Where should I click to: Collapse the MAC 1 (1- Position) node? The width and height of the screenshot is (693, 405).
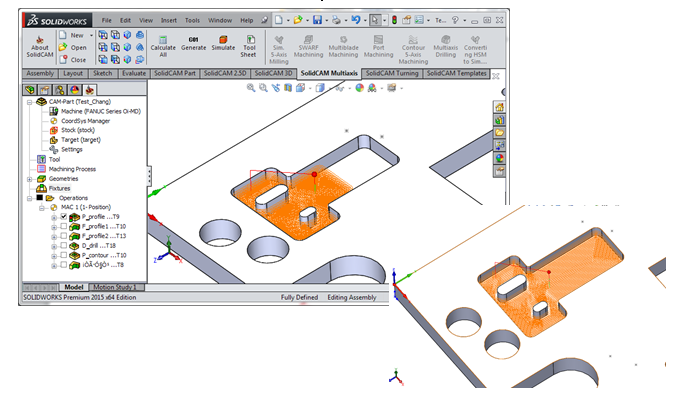[42, 208]
